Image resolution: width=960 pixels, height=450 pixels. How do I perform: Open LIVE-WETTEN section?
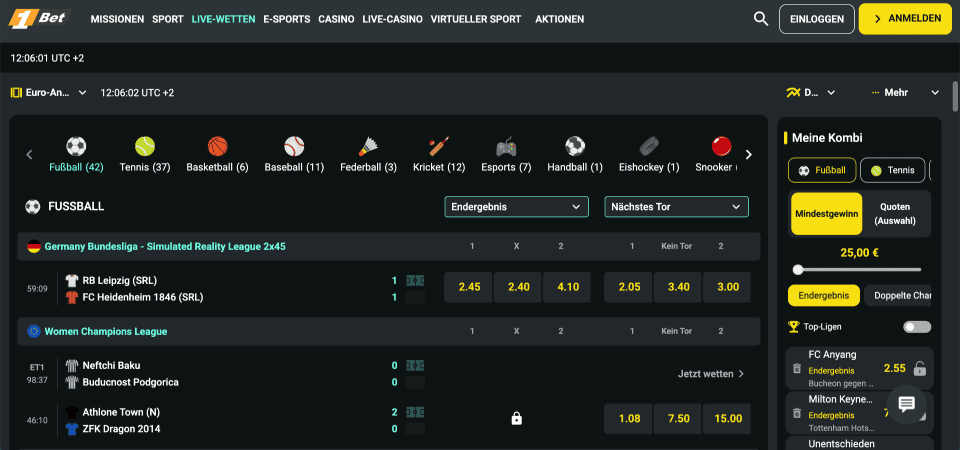click(x=223, y=19)
